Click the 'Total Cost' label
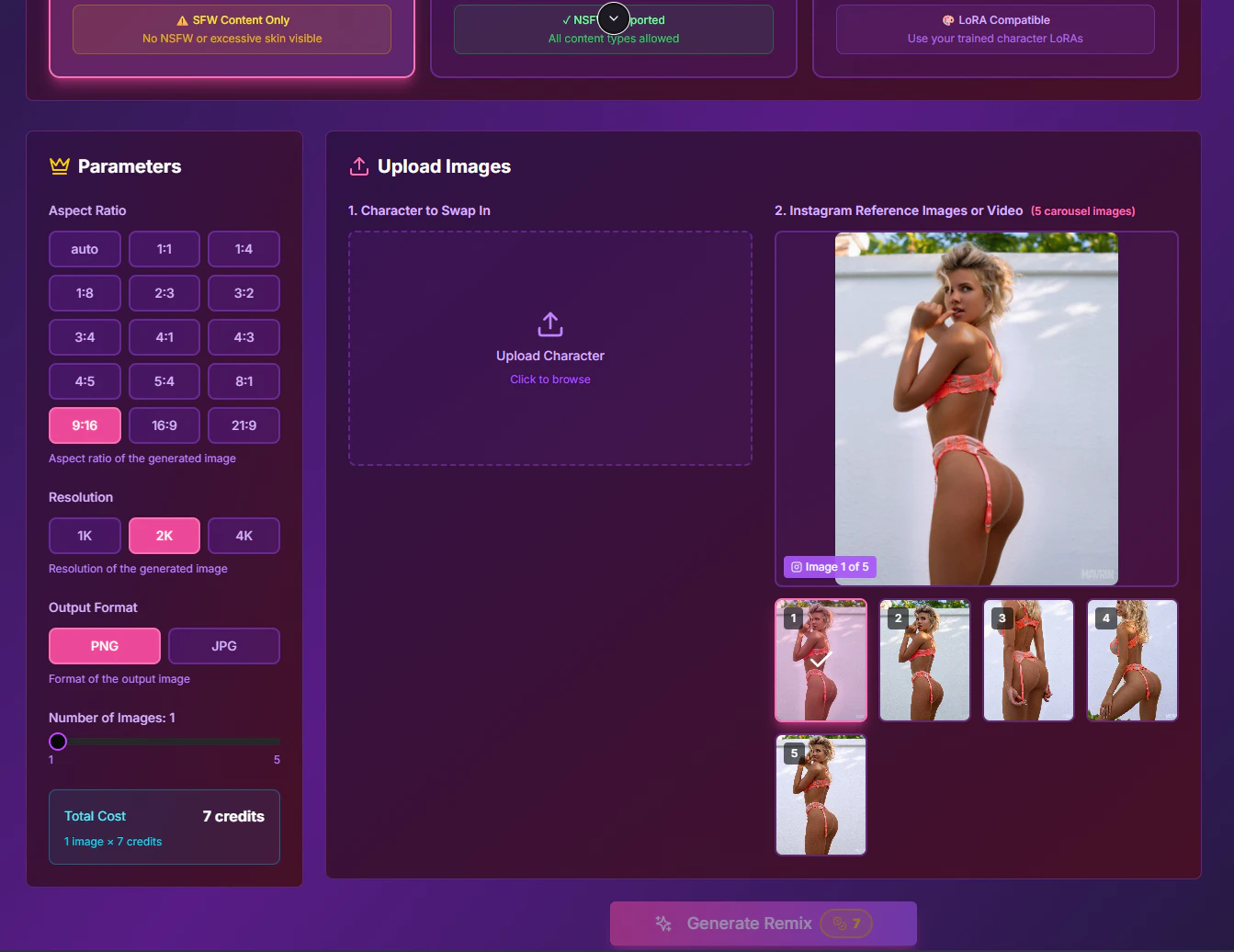 point(95,816)
